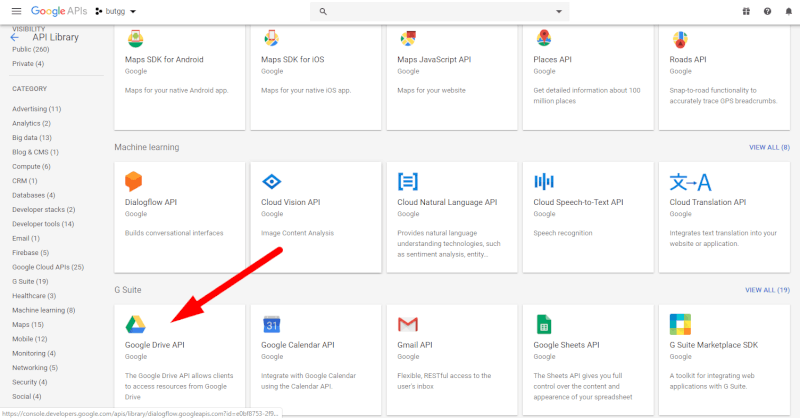Screen dimensions: 800x418
Task: Click the Google Calendar API icon
Action: point(271,324)
